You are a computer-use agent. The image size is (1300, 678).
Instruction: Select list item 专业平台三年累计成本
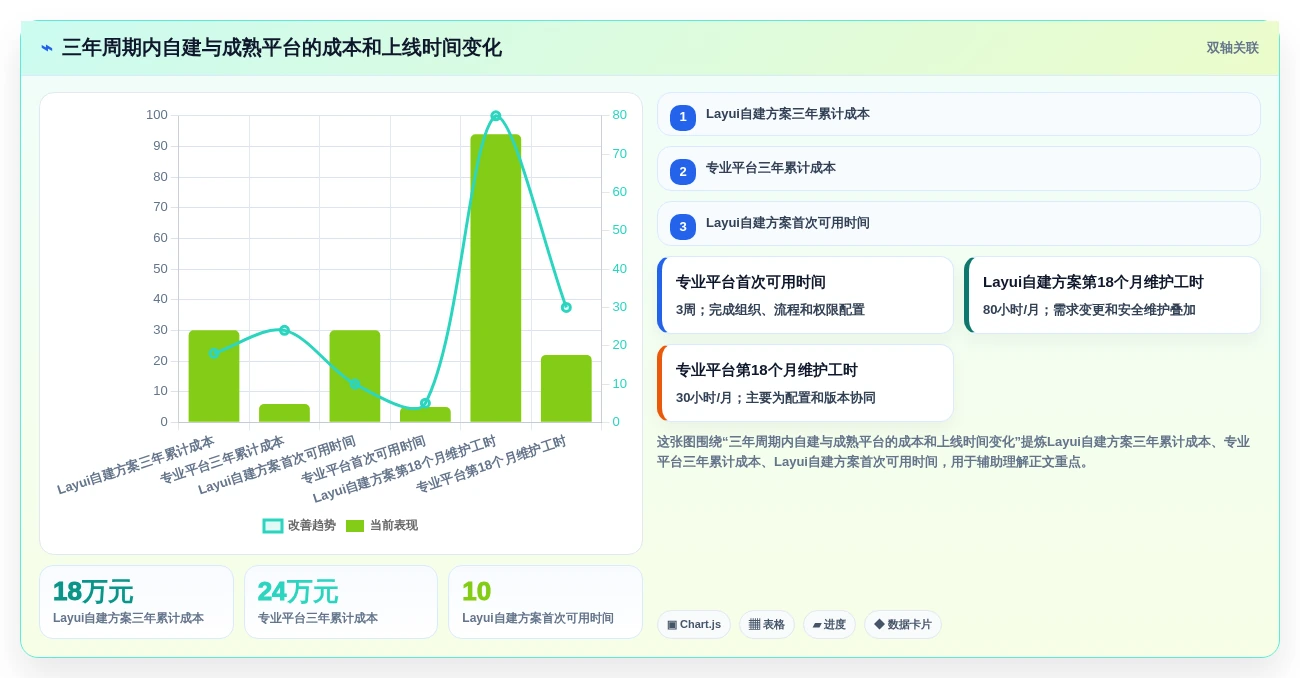[x=959, y=169]
